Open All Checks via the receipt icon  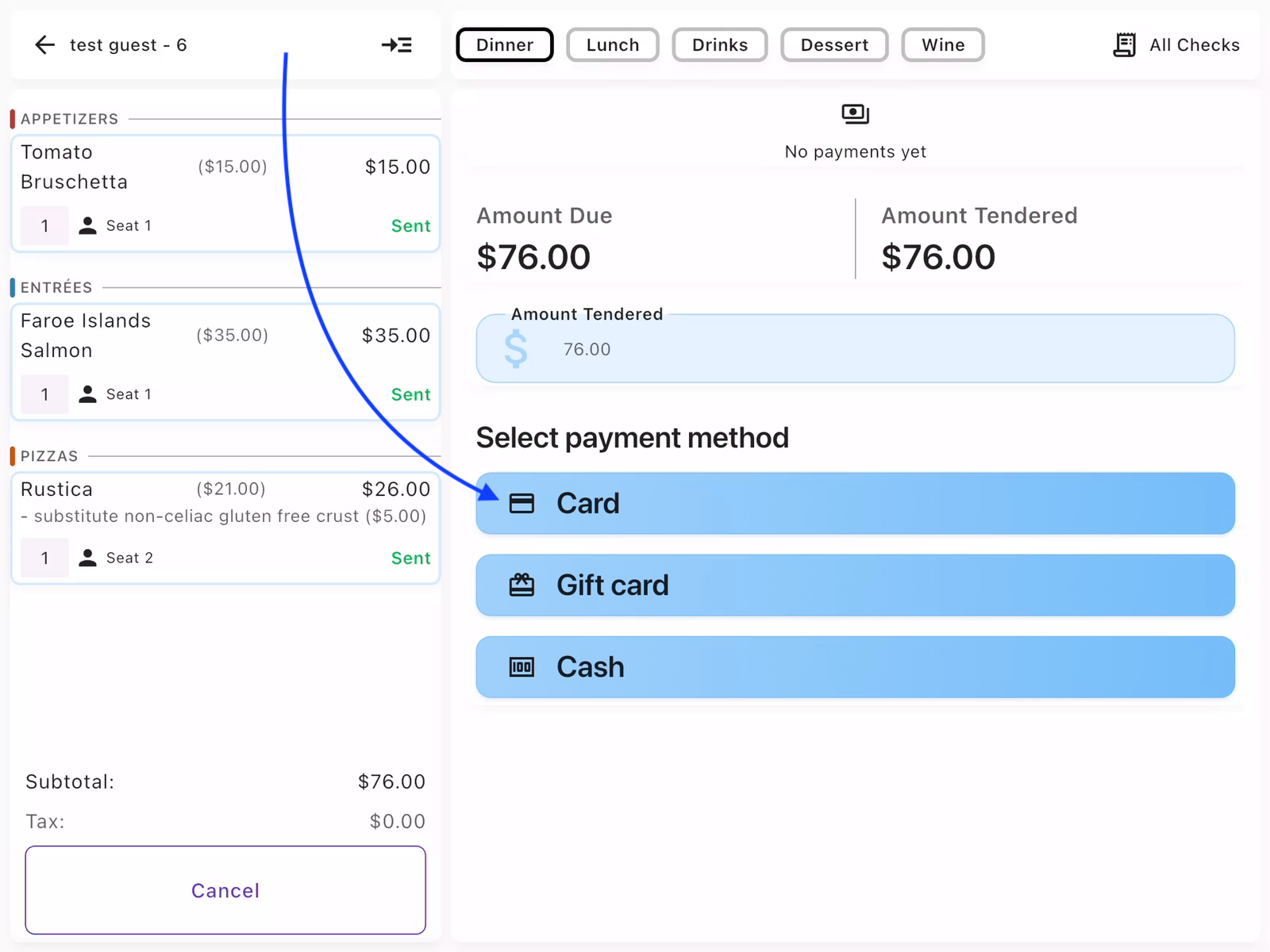(x=1125, y=44)
